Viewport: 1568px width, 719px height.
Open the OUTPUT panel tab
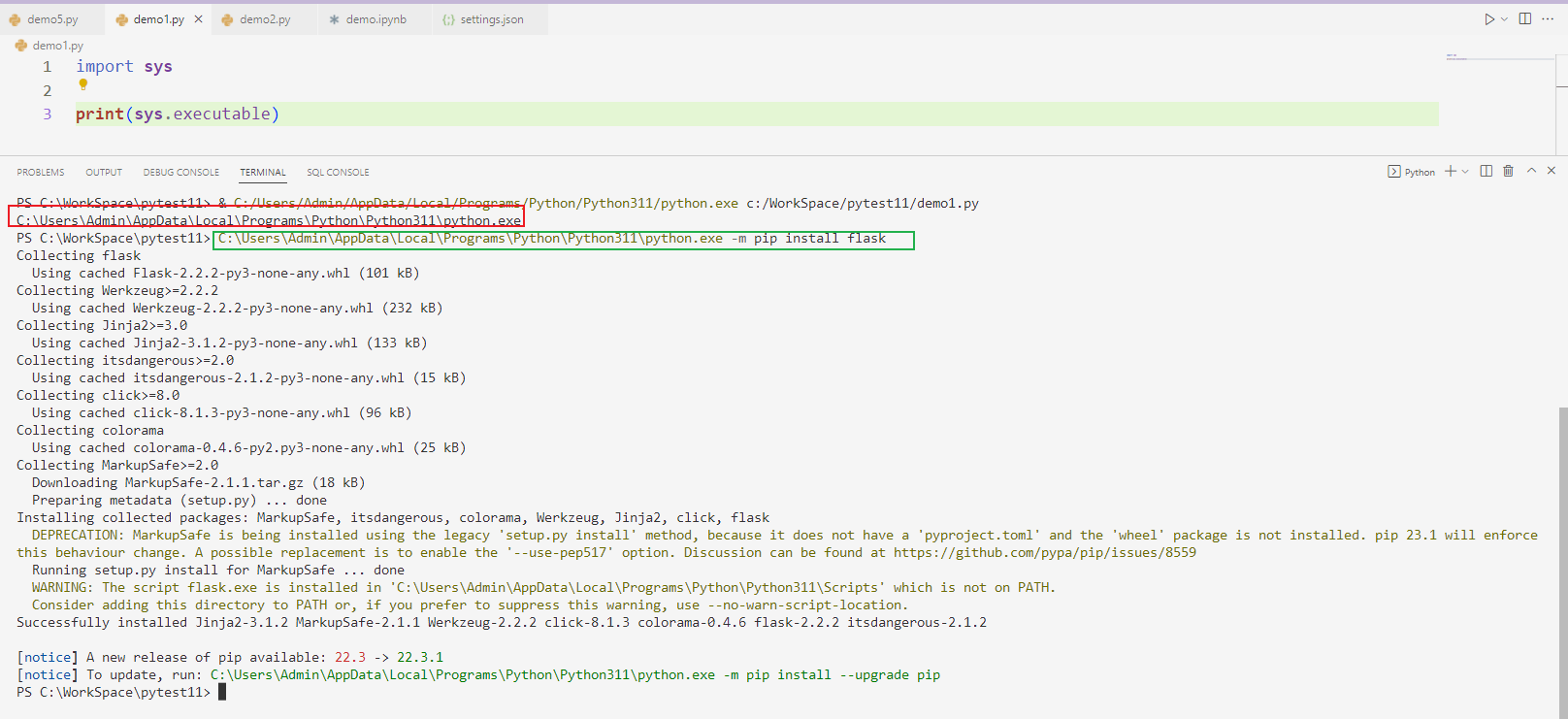(x=104, y=173)
